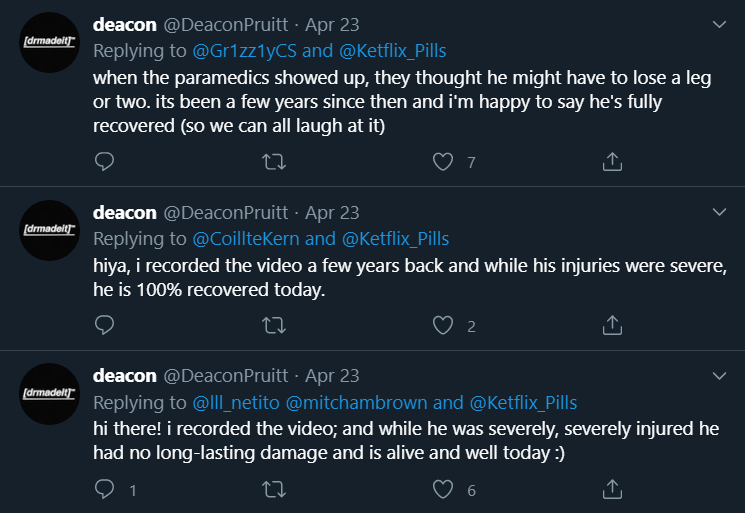Share the paramedics tweet

612,162
